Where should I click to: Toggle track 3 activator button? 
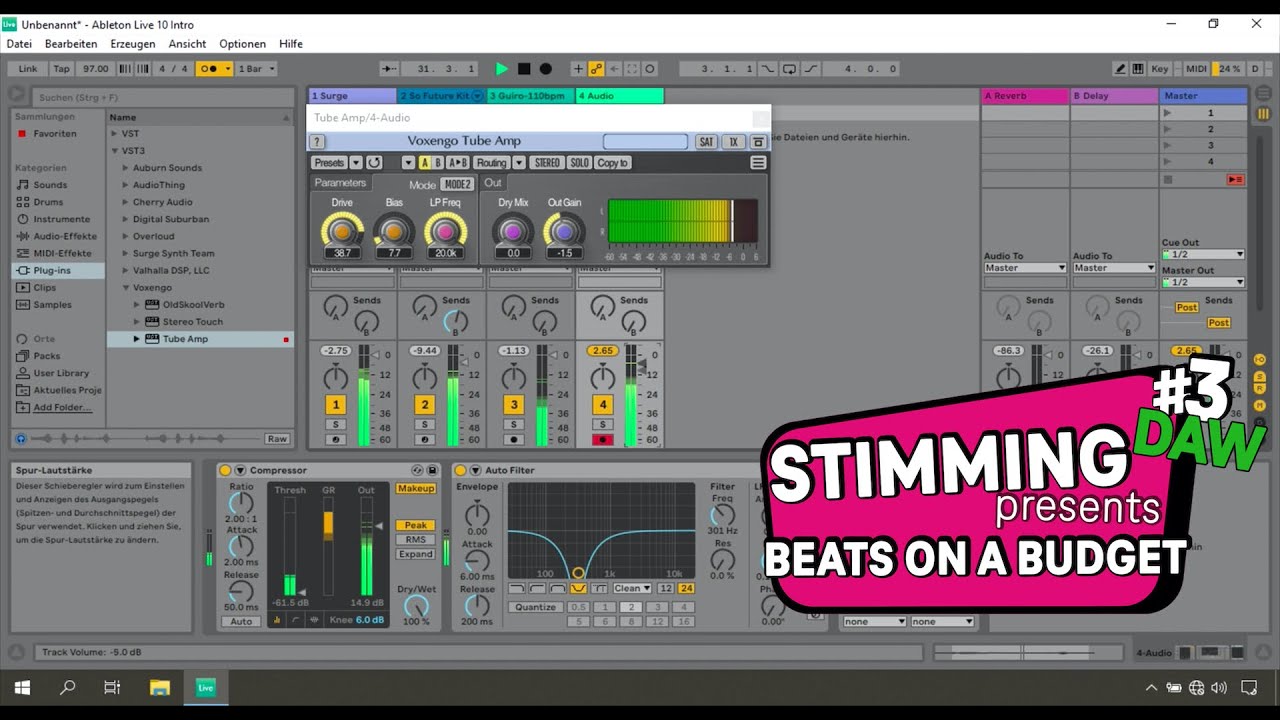point(514,404)
